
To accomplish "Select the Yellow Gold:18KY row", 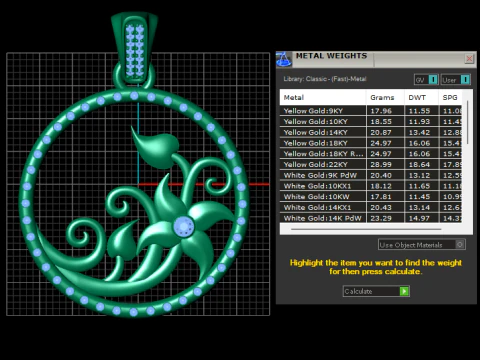I will (371, 143).
